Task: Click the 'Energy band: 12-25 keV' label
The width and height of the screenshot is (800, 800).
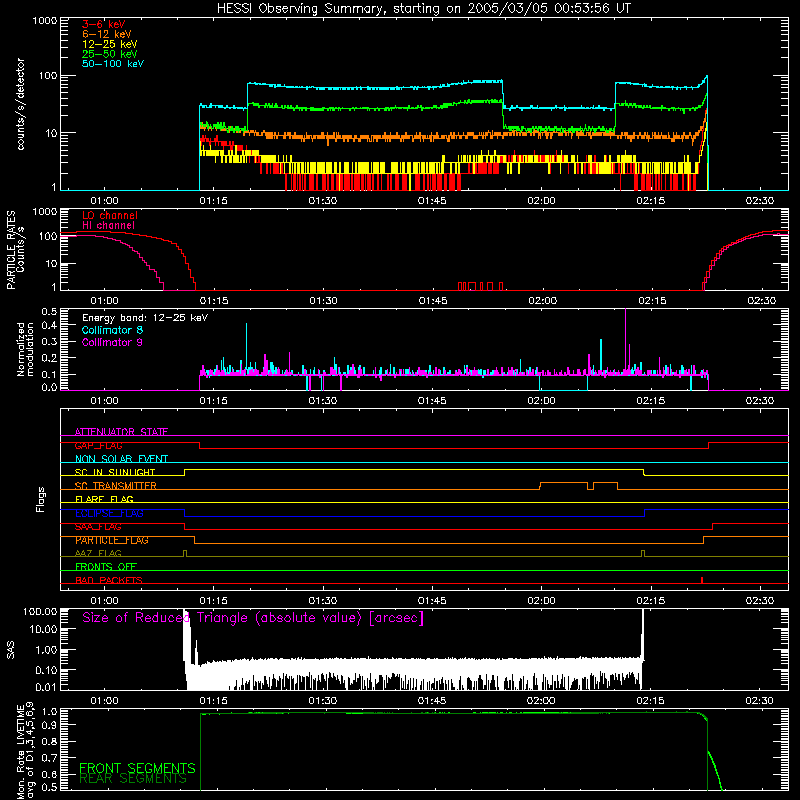Action: pyautogui.click(x=145, y=318)
